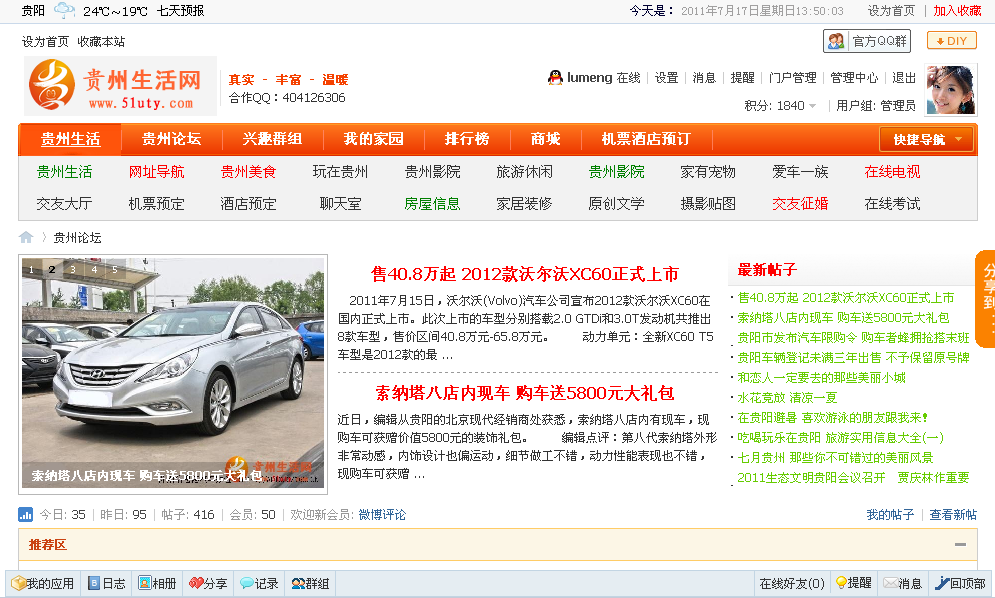This screenshot has height=598, width=995.
Task: Click the orange DIY button
Action: tap(951, 41)
